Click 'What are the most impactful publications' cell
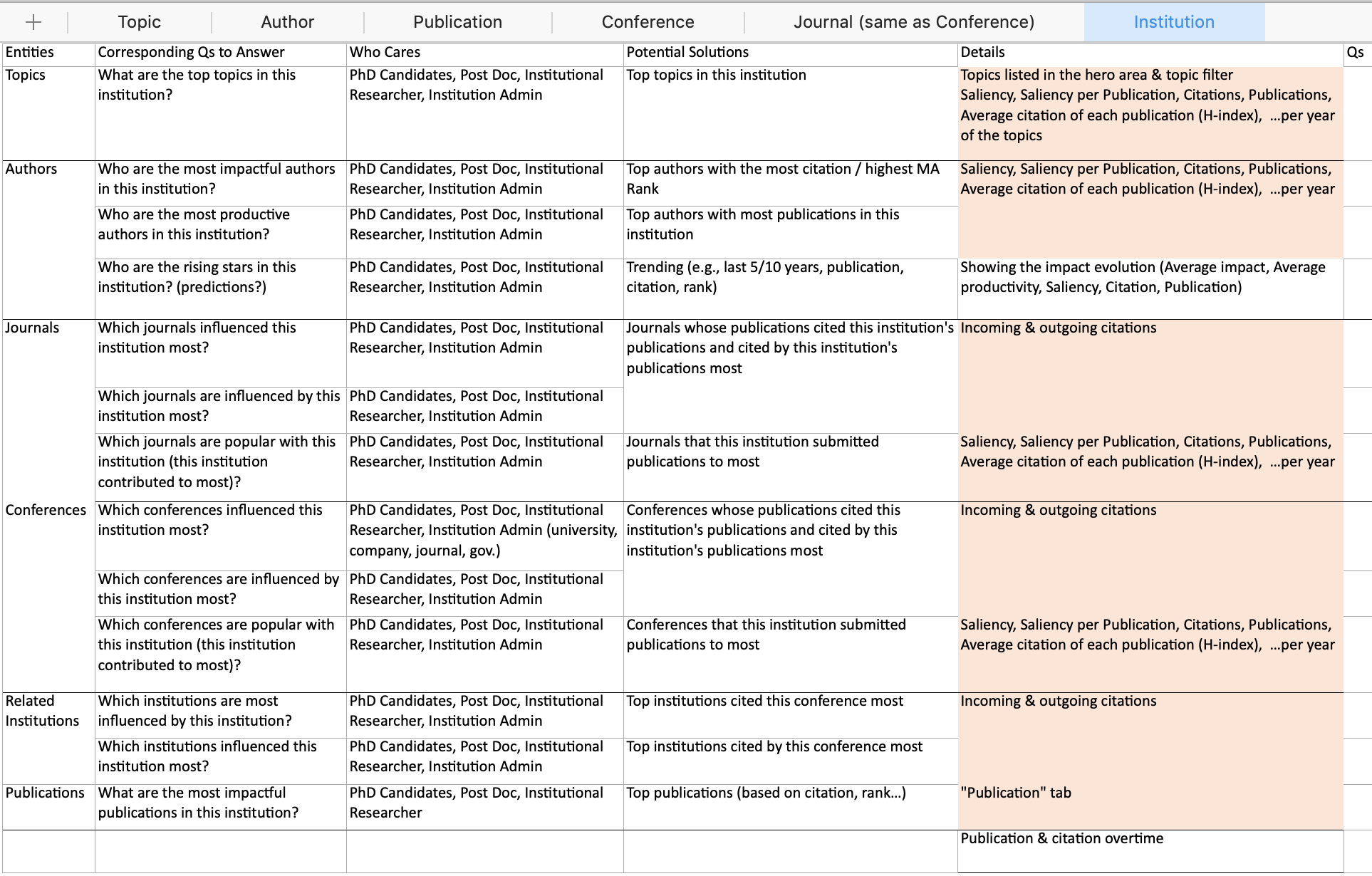 click(221, 807)
